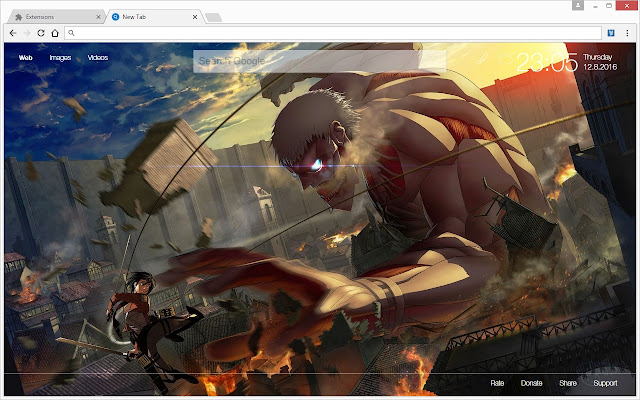Click the blue extension icon in toolbar
Viewport: 640px width, 400px height.
click(x=611, y=33)
